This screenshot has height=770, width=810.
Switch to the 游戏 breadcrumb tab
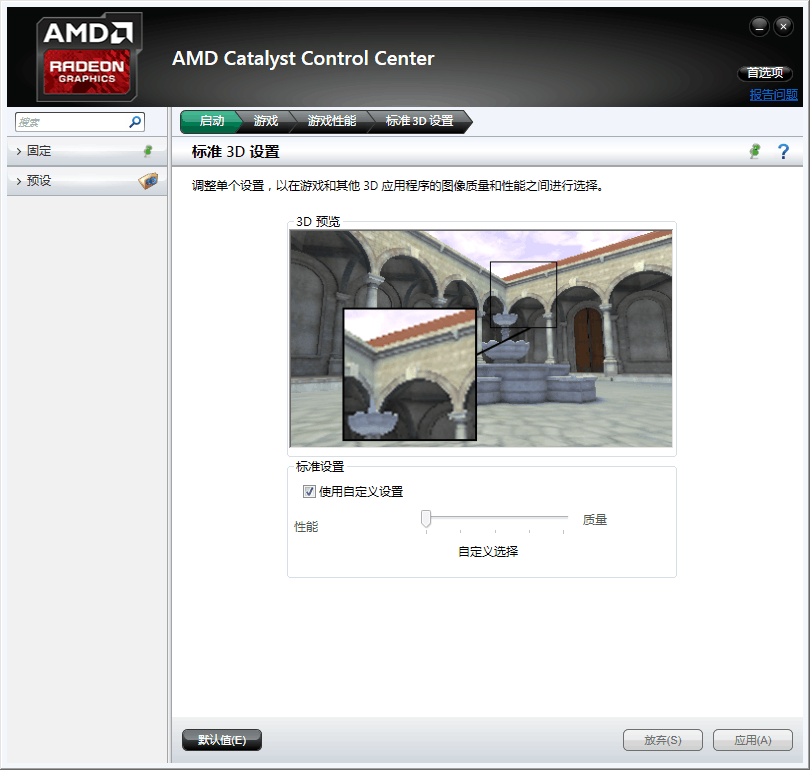coord(266,121)
